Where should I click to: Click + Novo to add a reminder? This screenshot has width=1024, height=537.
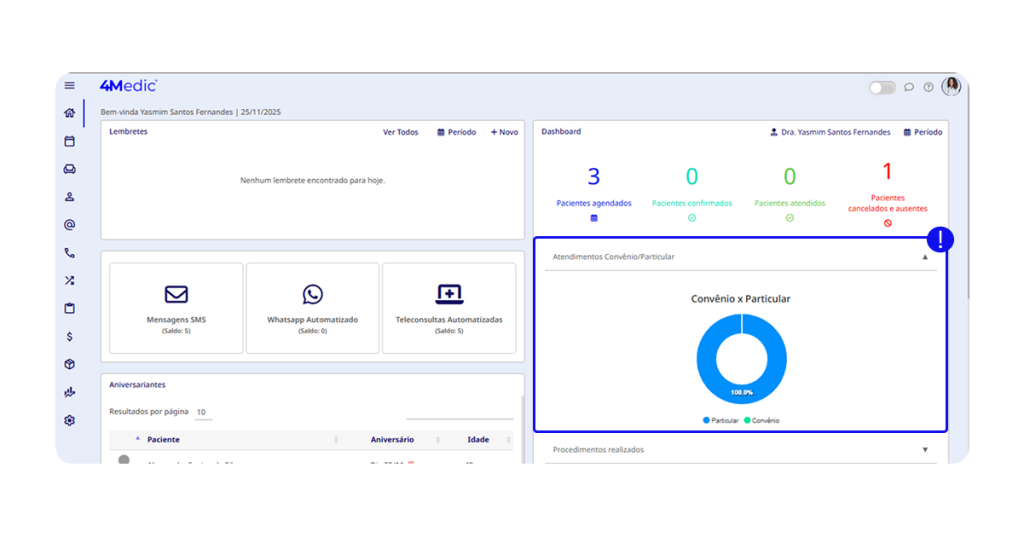point(504,132)
